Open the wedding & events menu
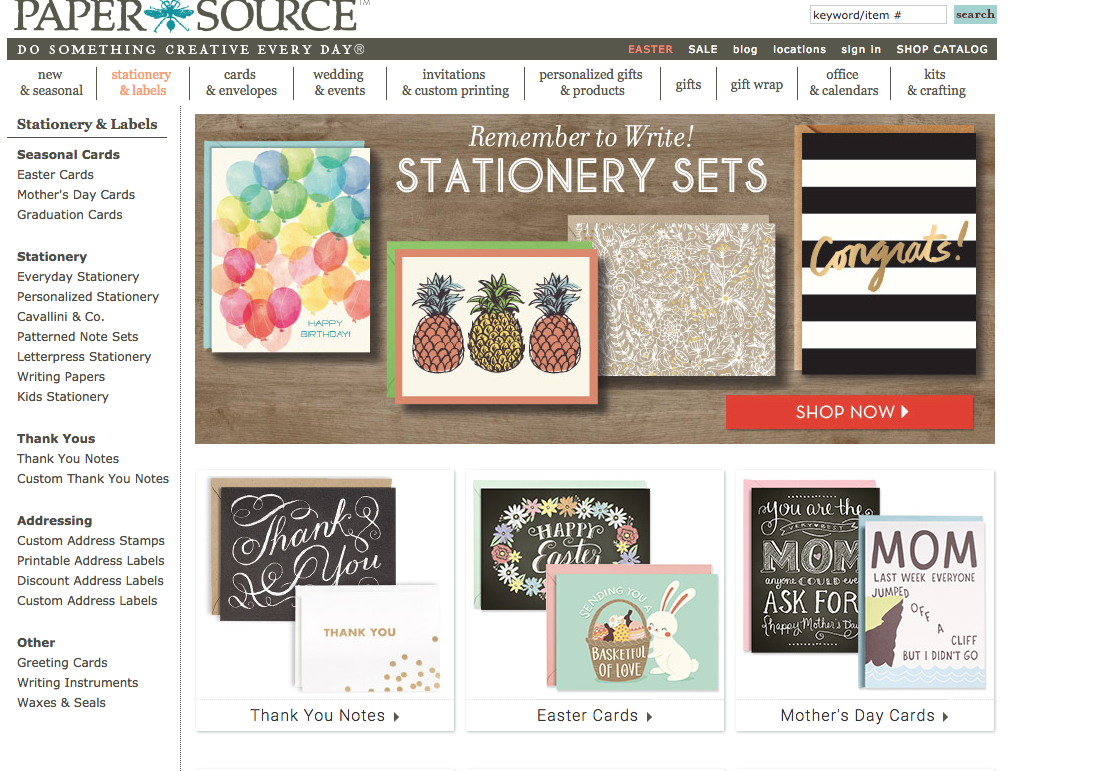 pos(340,83)
